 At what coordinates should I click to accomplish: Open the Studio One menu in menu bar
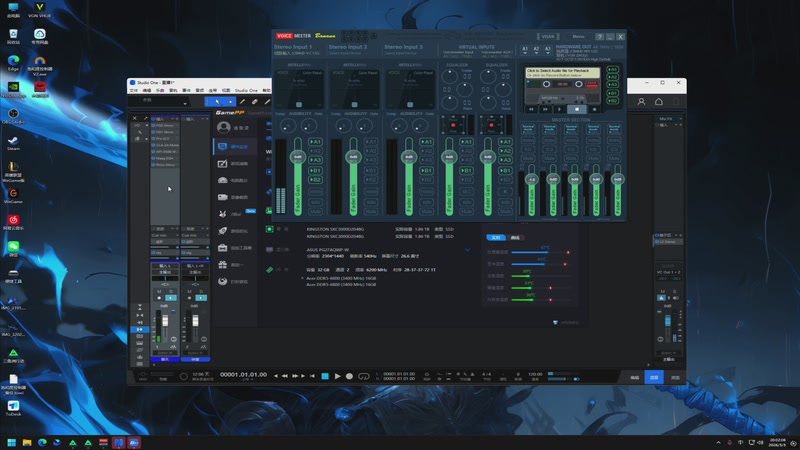[x=246, y=90]
